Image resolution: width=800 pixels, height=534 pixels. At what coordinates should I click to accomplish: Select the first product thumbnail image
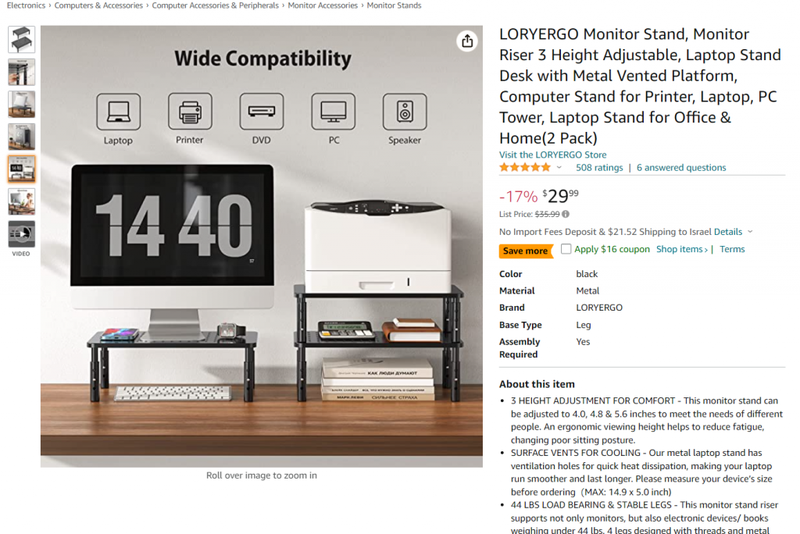(21, 39)
